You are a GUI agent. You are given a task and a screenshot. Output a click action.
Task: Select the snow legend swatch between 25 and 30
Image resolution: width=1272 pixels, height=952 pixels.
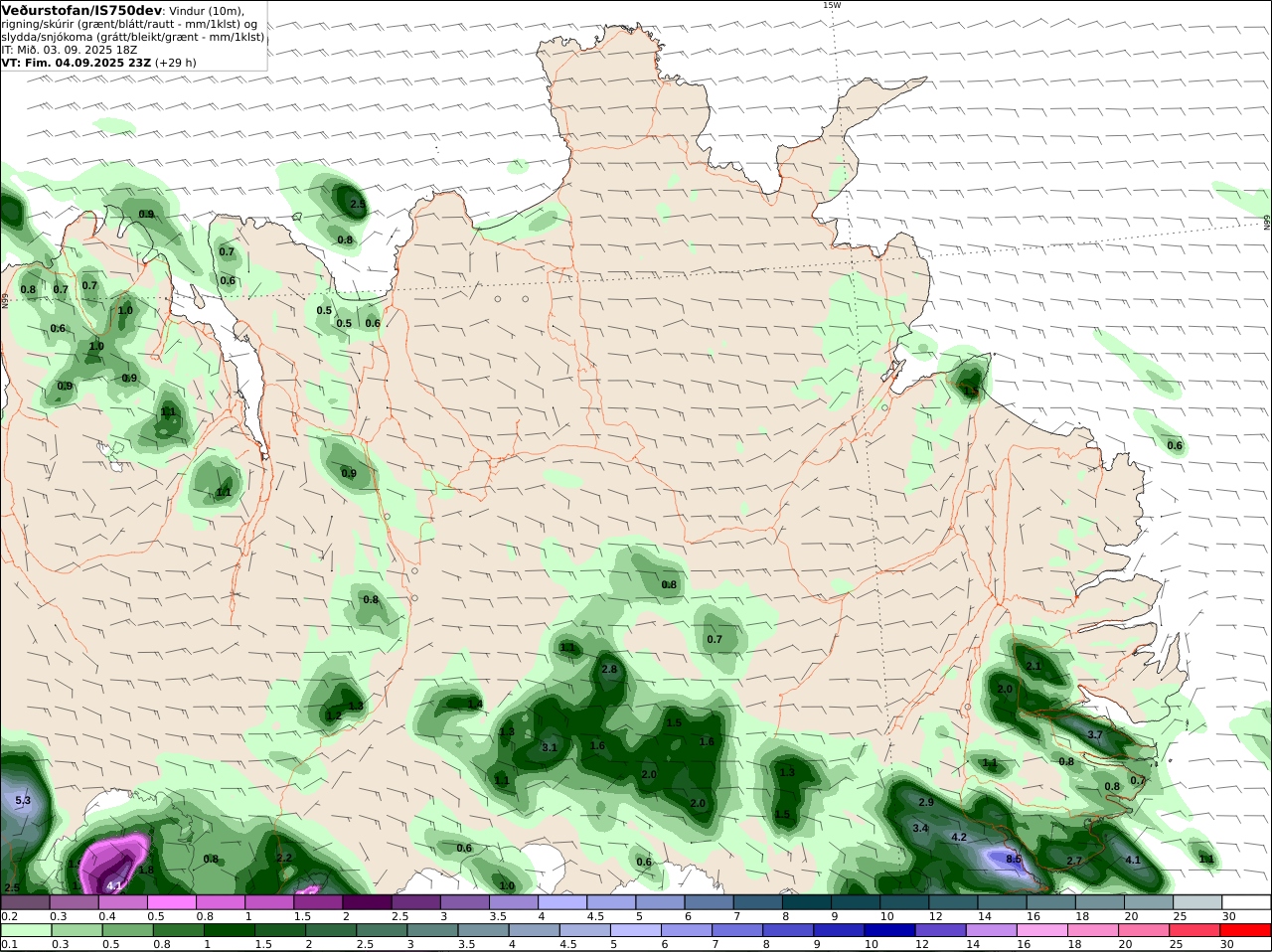pyautogui.click(x=1197, y=901)
